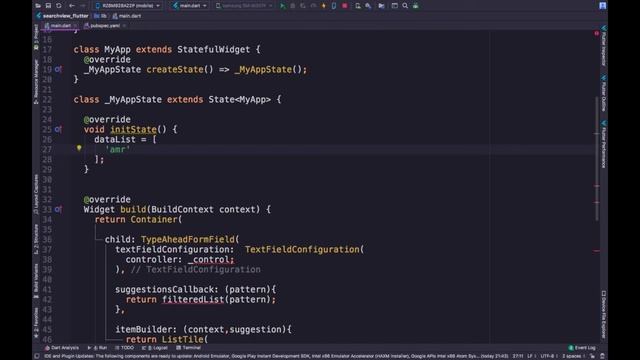Click the Debug bug icon in toolbar
Viewport: 640px width, 360px height.
[x=292, y=6]
